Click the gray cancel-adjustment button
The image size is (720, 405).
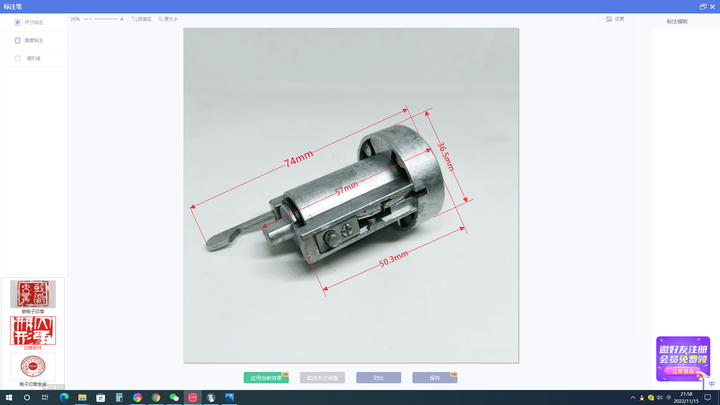tap(322, 377)
